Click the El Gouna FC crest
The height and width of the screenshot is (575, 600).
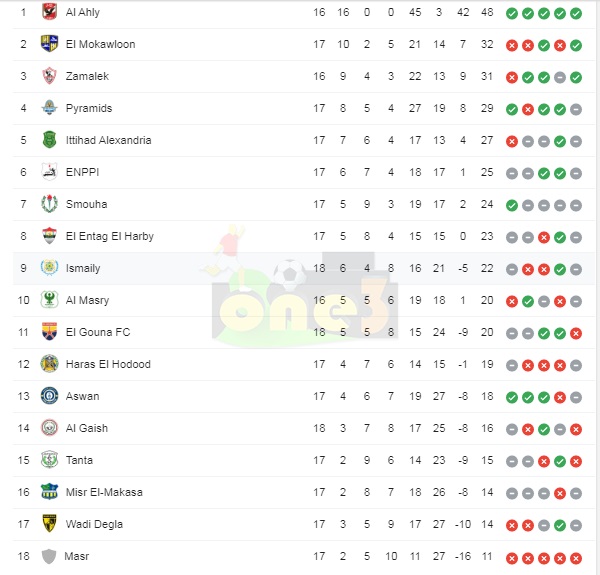tap(49, 332)
